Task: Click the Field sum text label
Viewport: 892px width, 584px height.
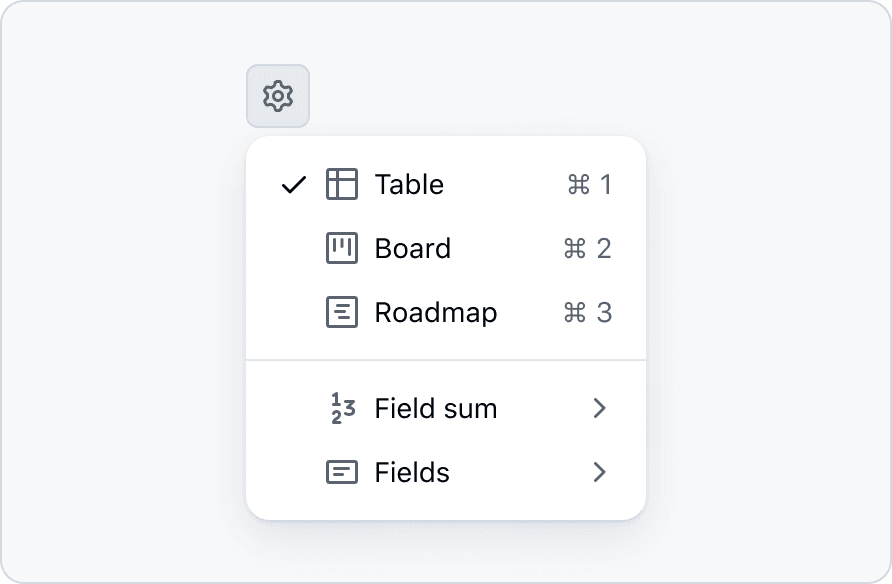Action: tap(435, 408)
